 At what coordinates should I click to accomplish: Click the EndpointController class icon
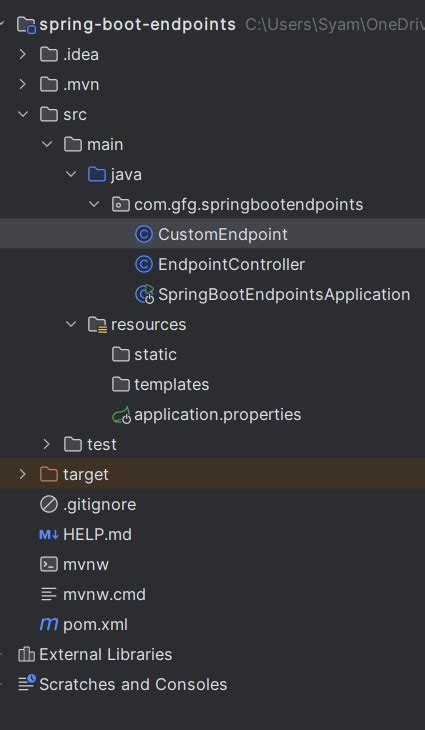(144, 264)
